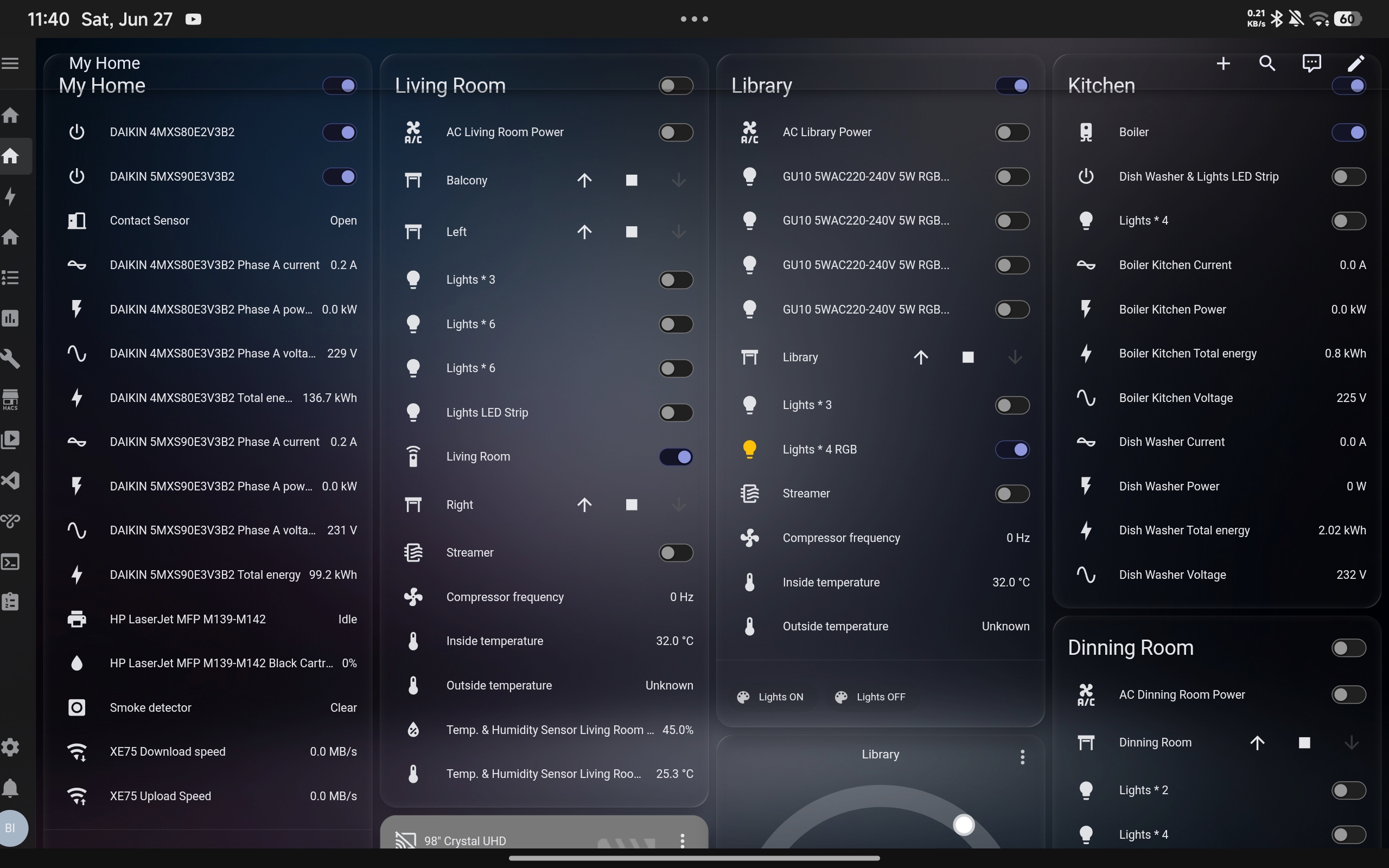This screenshot has height=868, width=1389.
Task: Click the Library thermostat slider handle
Action: click(964, 825)
